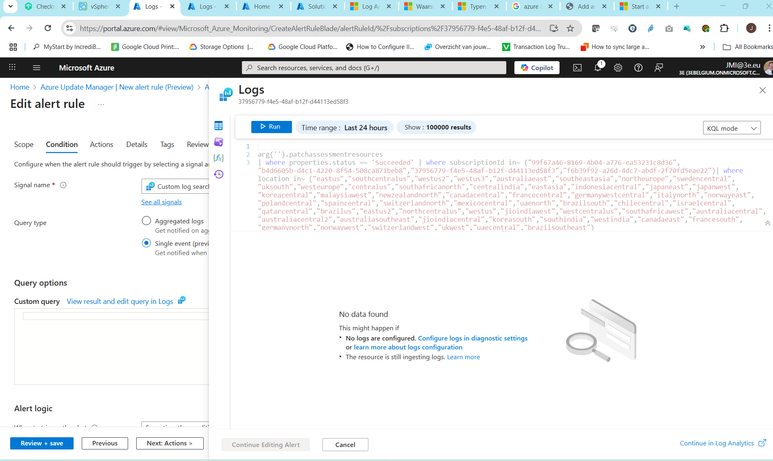
Task: Switch to the Condition tab
Action: (x=62, y=144)
